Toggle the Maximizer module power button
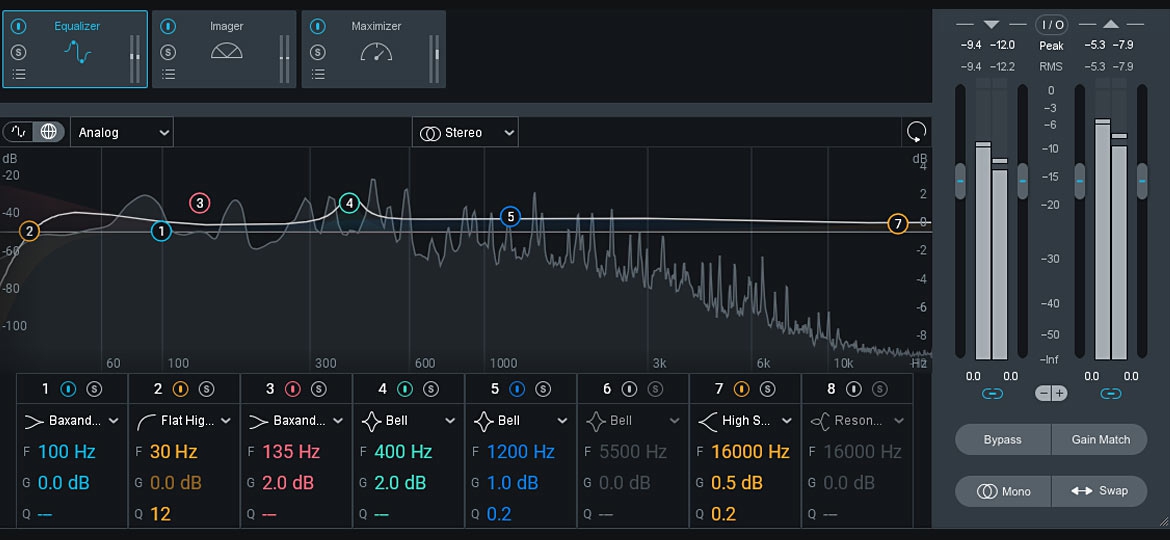Image resolution: width=1170 pixels, height=540 pixels. click(x=318, y=26)
